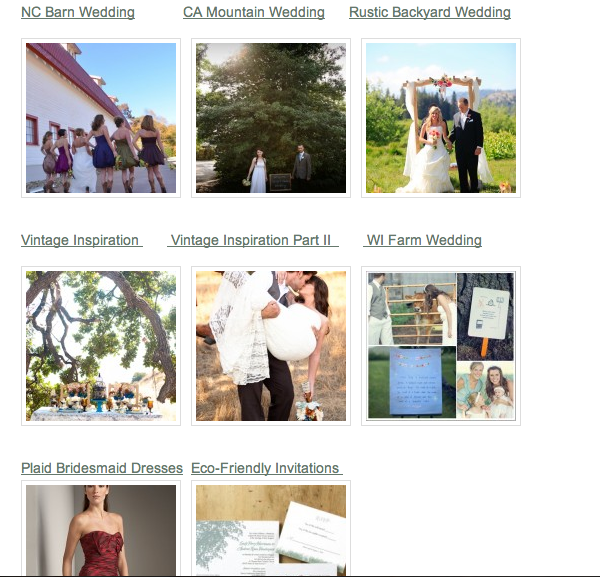This screenshot has width=600, height=577.
Task: Go to Vintage Inspiration Part II
Action: [x=251, y=240]
